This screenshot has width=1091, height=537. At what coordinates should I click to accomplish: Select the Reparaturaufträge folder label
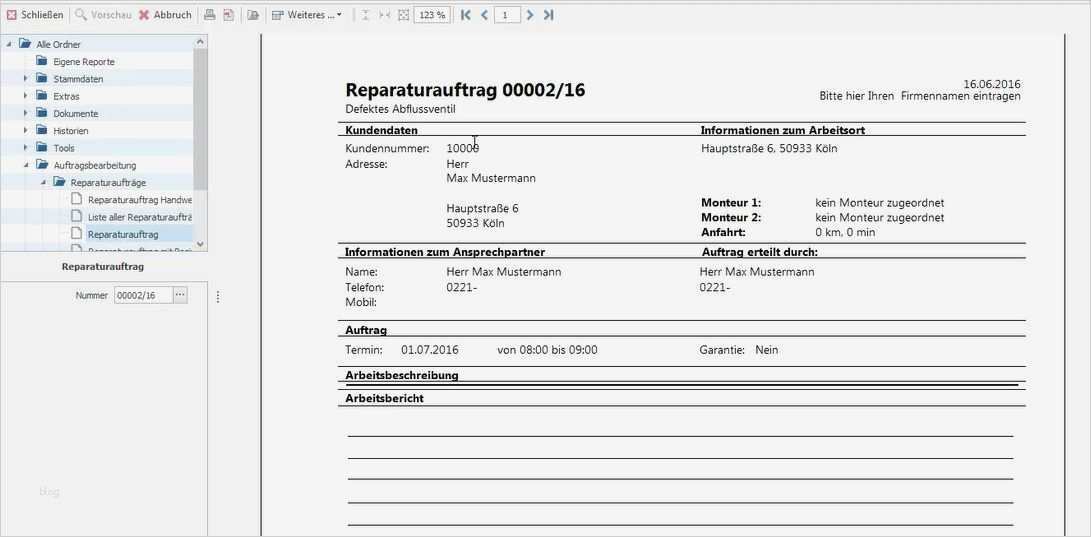click(x=108, y=183)
